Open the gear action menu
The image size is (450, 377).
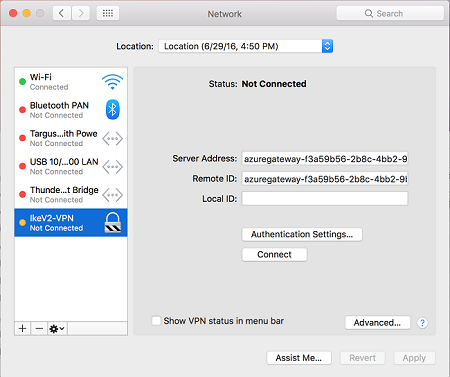point(57,329)
